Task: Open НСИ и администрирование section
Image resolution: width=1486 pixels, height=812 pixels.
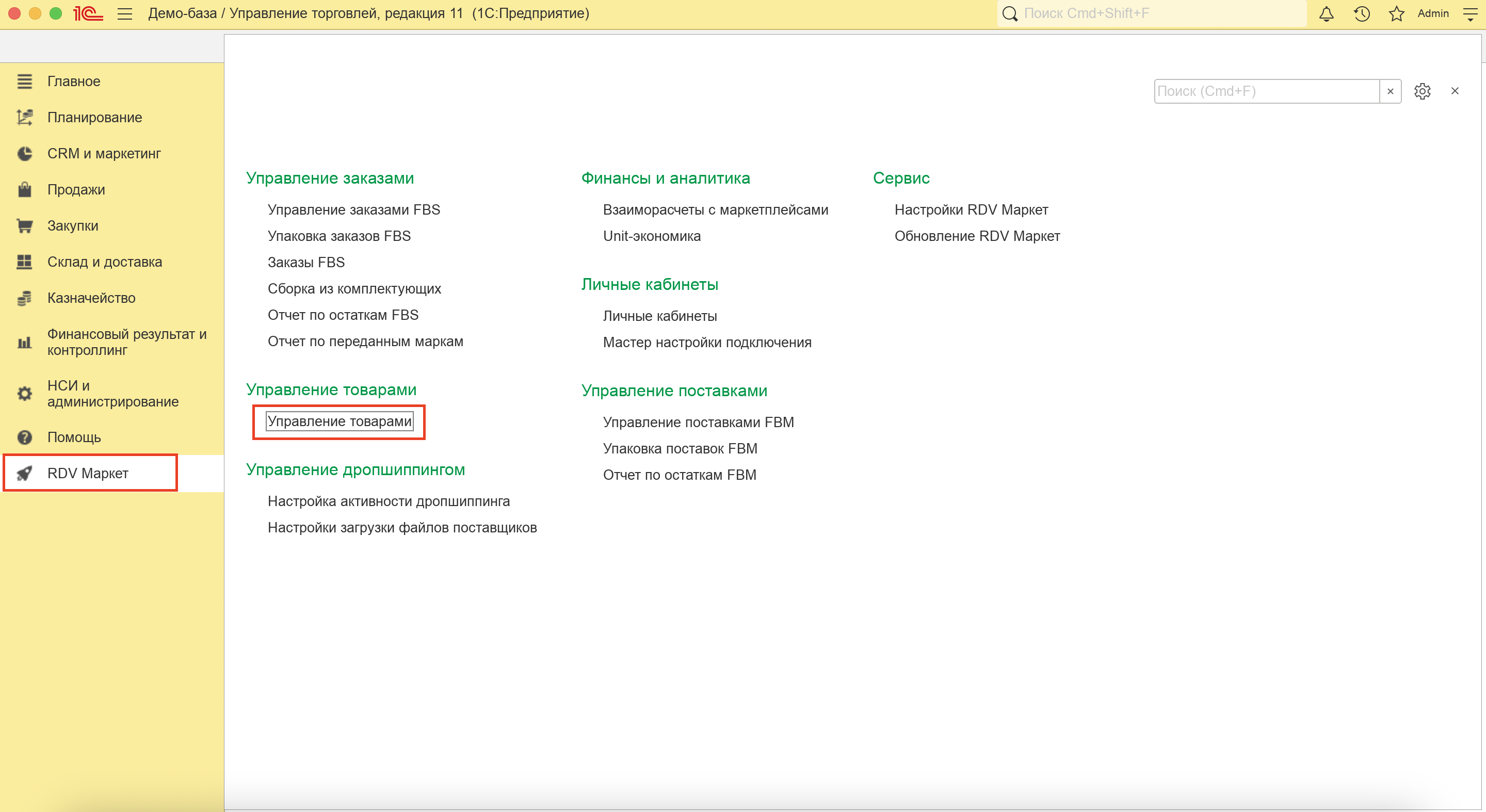Action: (112, 394)
